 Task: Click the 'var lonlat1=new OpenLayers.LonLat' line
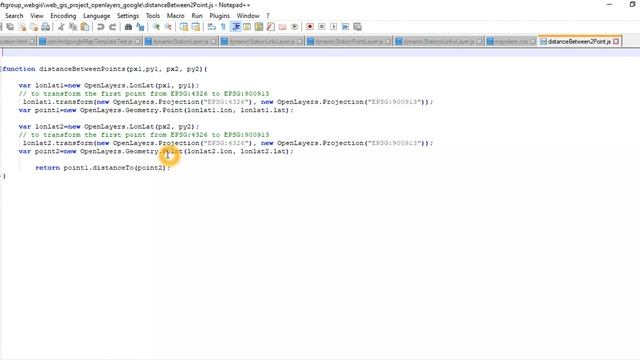pyautogui.click(x=109, y=85)
